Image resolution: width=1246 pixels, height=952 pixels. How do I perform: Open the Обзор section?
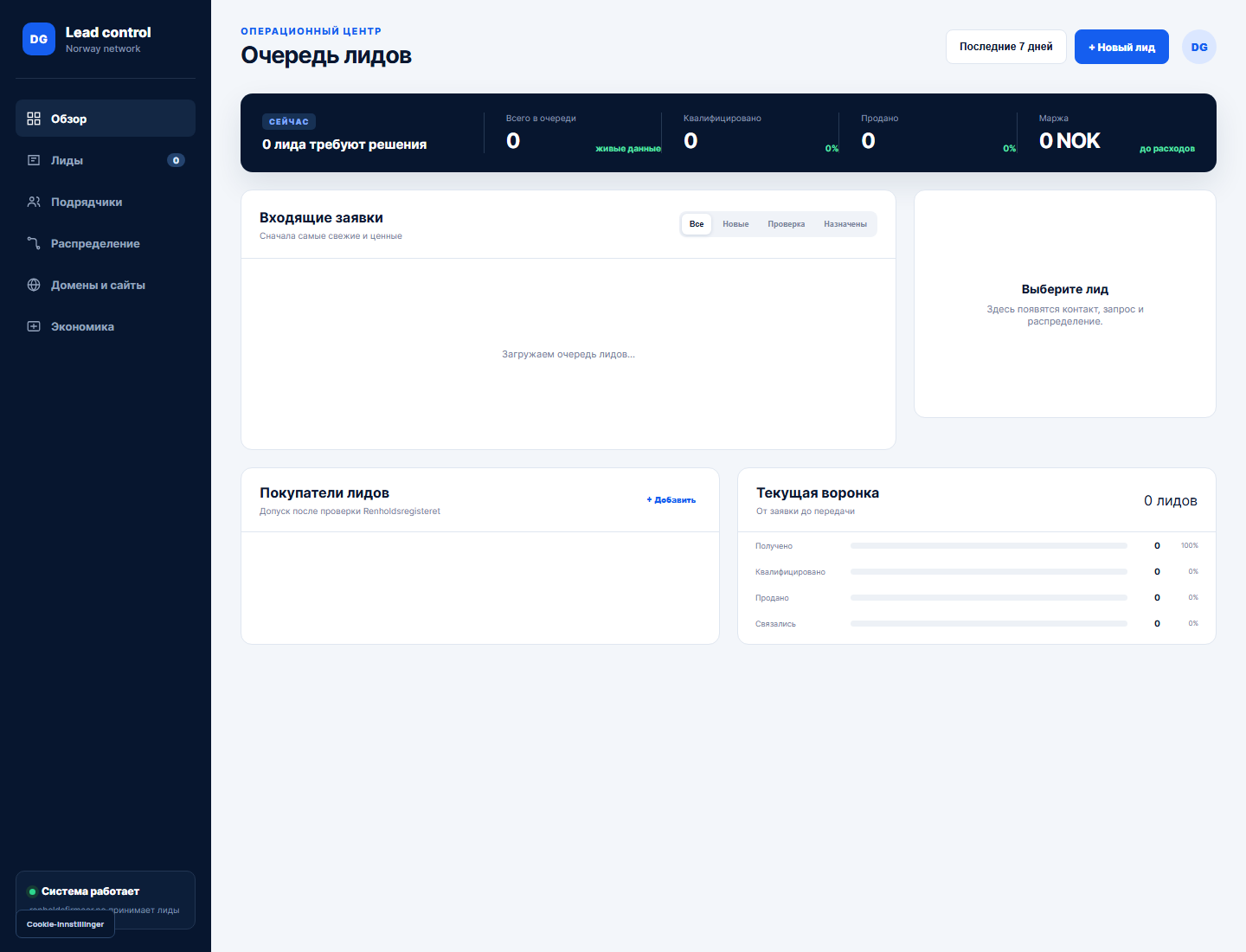tap(106, 119)
